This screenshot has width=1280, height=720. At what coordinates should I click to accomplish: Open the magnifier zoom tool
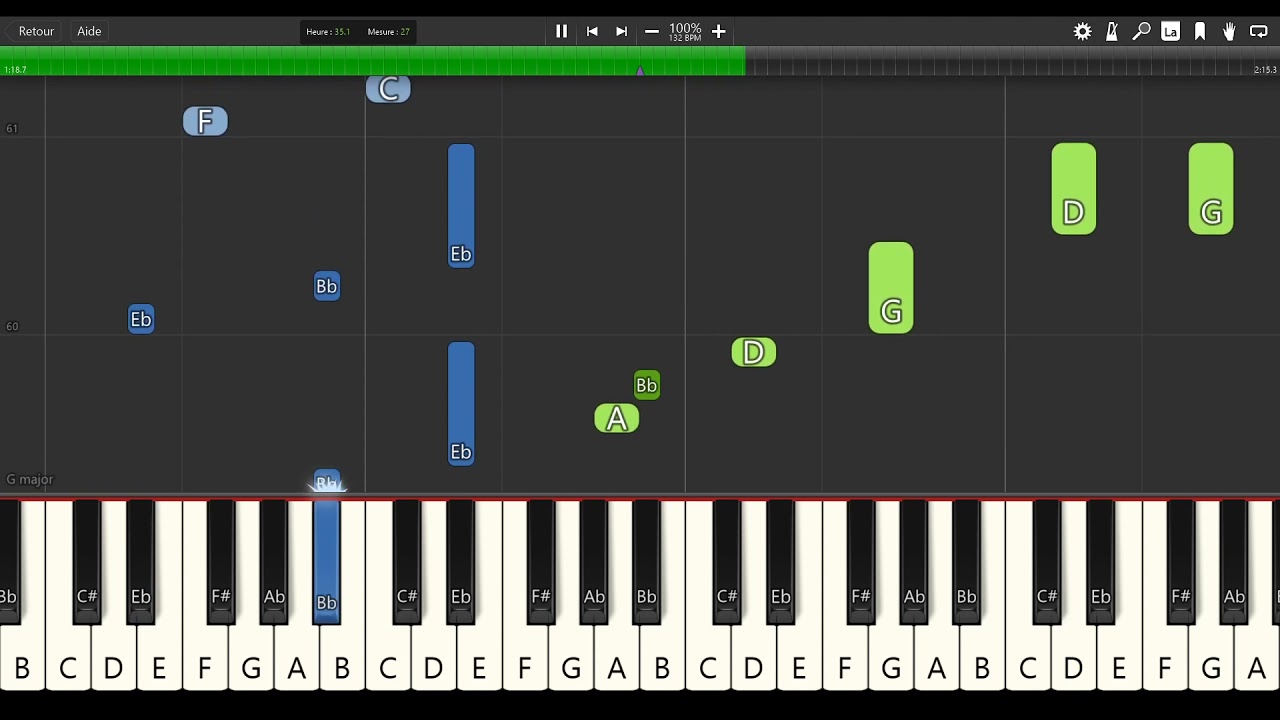pos(1141,32)
